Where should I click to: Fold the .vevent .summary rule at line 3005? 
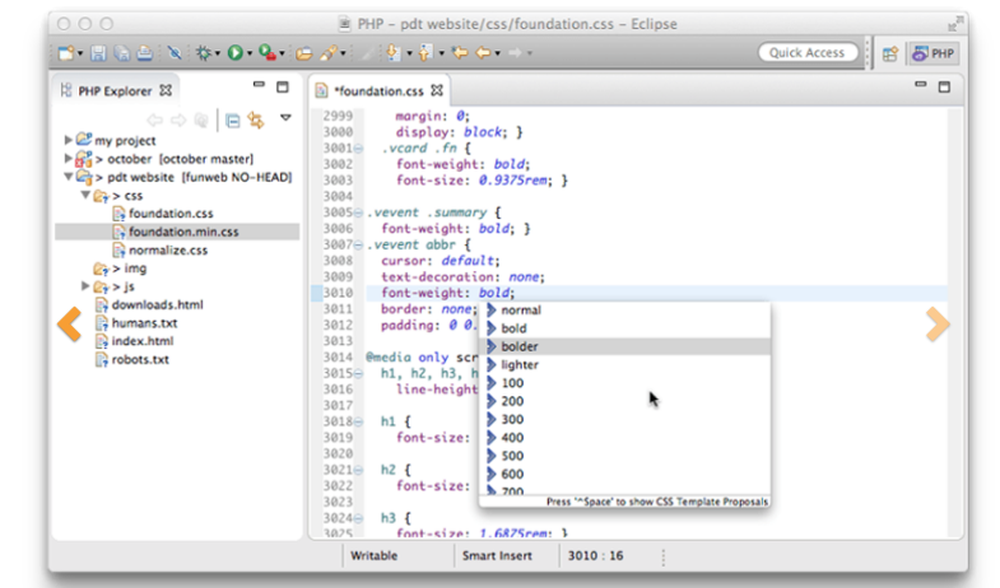click(358, 213)
